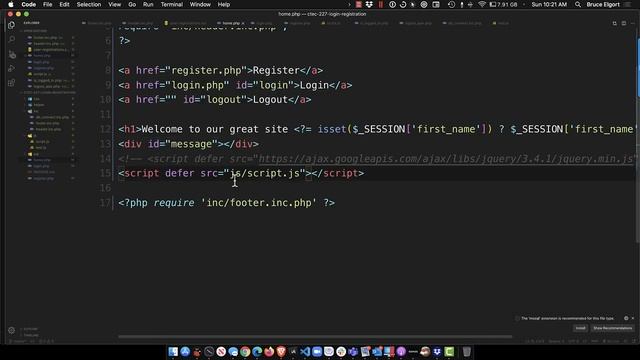Dismiss the extension recommendation notification
This screenshot has height=360, width=640.
tap(633, 318)
